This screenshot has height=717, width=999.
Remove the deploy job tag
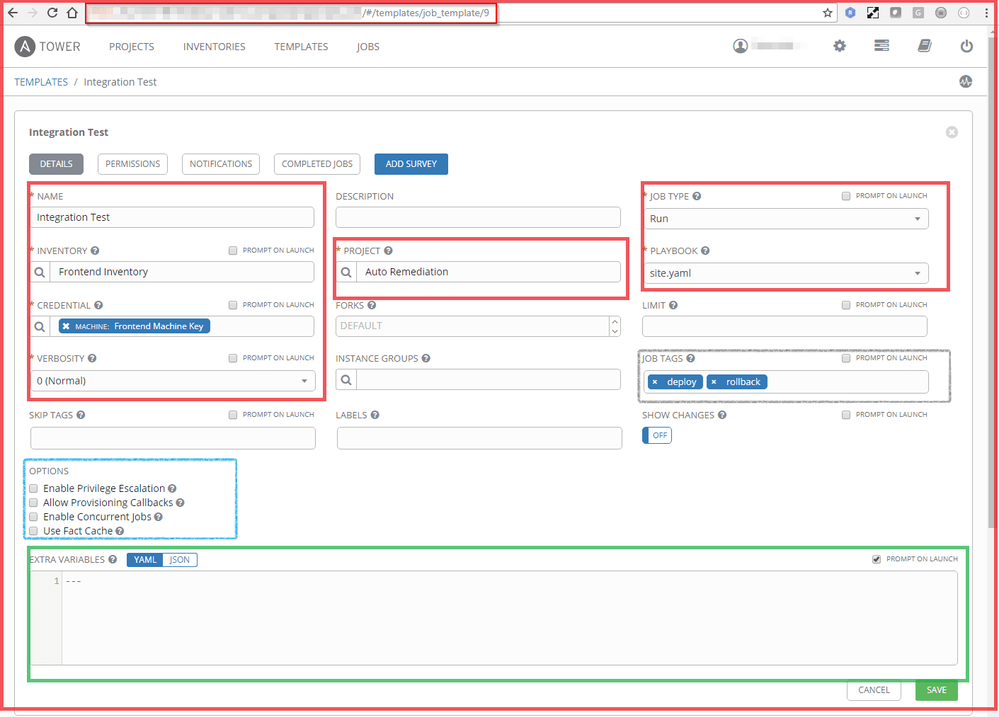(655, 382)
